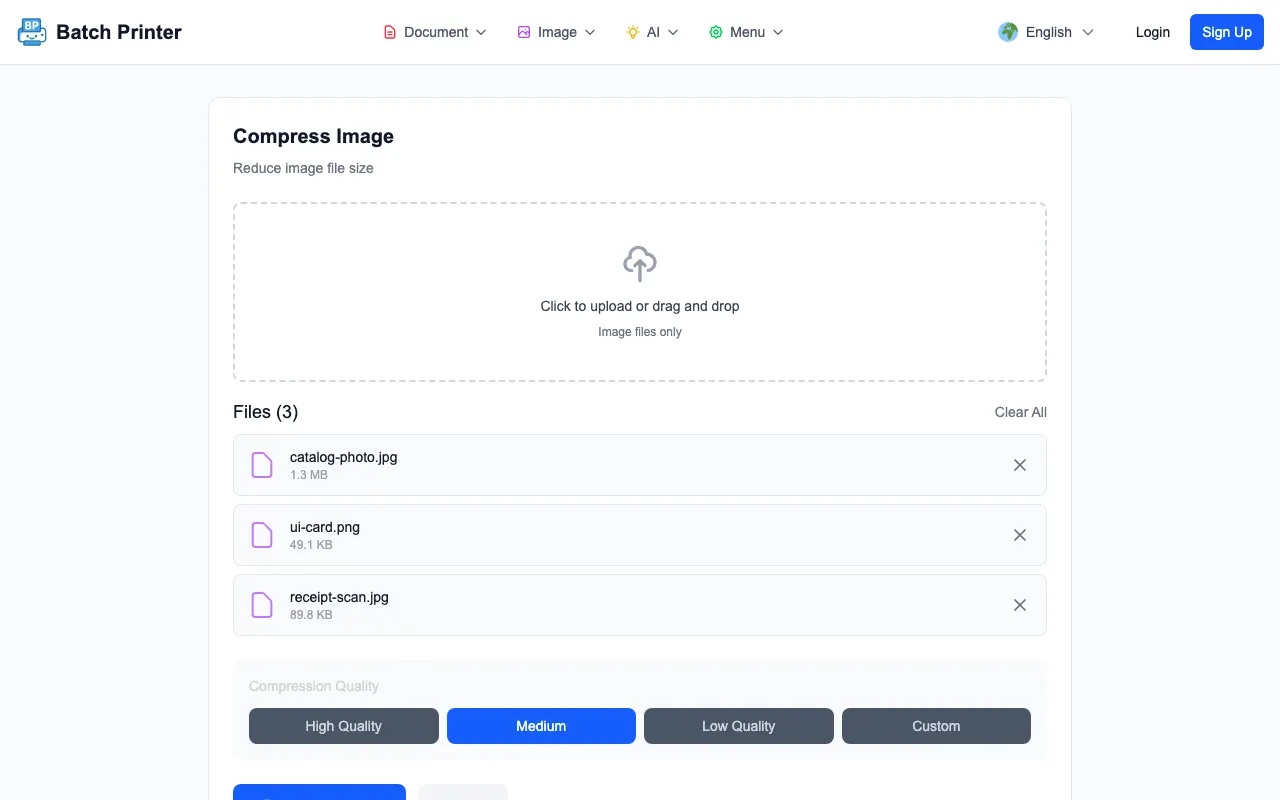Open the Menu navigation item
Image resolution: width=1280 pixels, height=800 pixels.
click(x=747, y=32)
